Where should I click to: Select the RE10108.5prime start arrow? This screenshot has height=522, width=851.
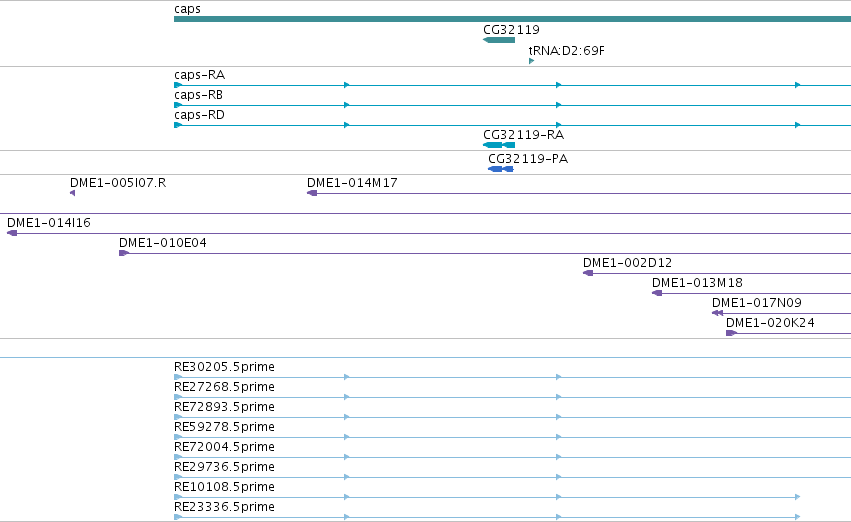point(178,498)
